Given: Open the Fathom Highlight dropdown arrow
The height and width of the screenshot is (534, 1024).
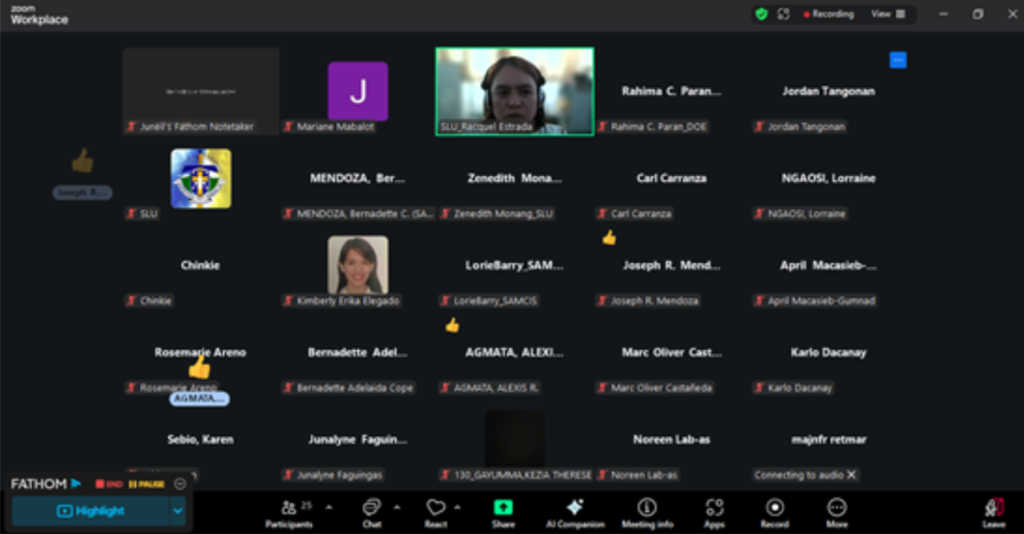Looking at the screenshot, I should point(178,511).
